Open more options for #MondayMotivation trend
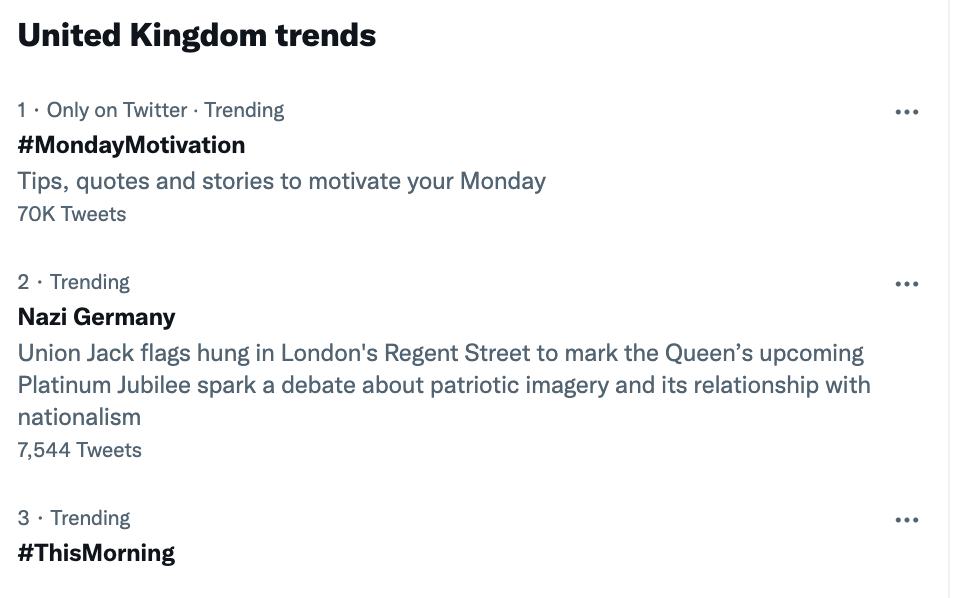 906,112
